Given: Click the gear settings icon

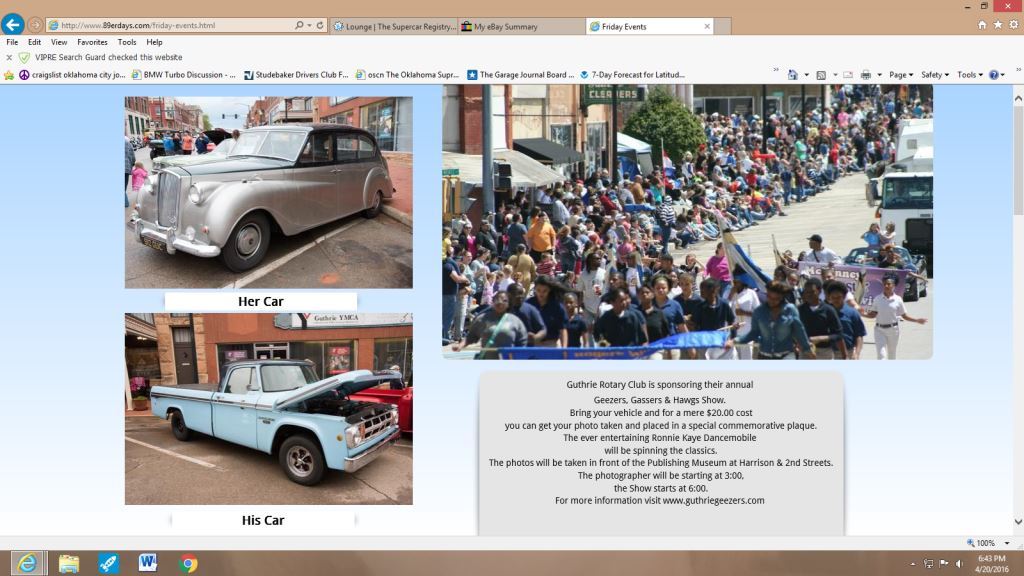Looking at the screenshot, I should click(1012, 24).
